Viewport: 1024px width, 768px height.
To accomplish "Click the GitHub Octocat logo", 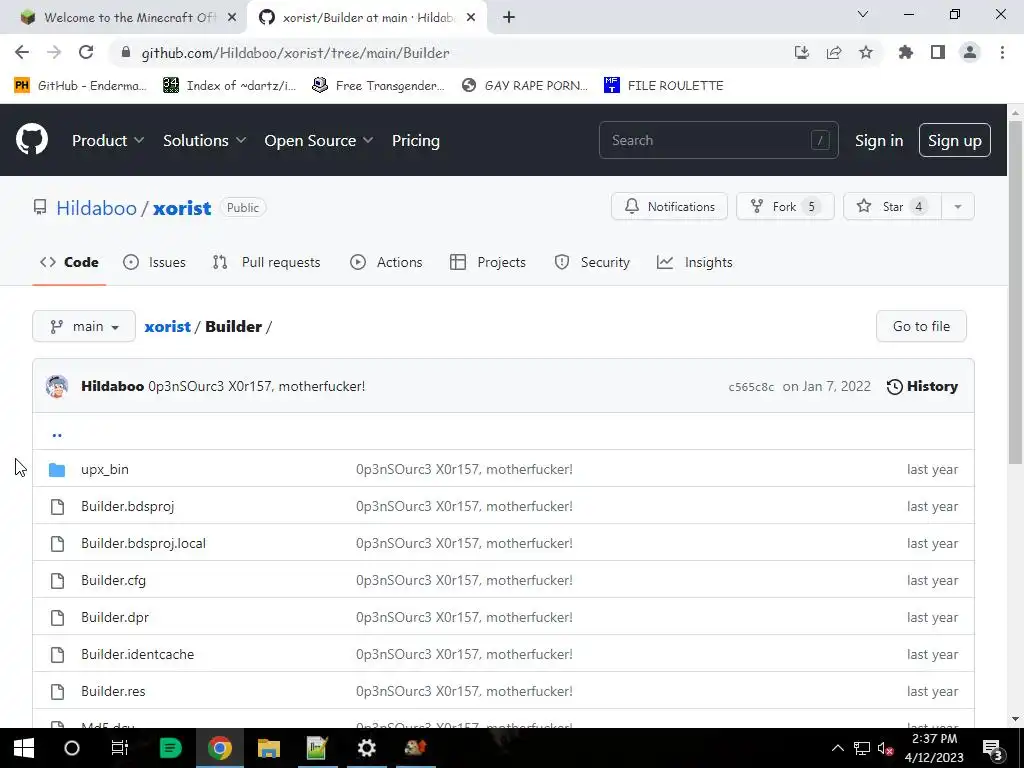I will pyautogui.click(x=32, y=139).
